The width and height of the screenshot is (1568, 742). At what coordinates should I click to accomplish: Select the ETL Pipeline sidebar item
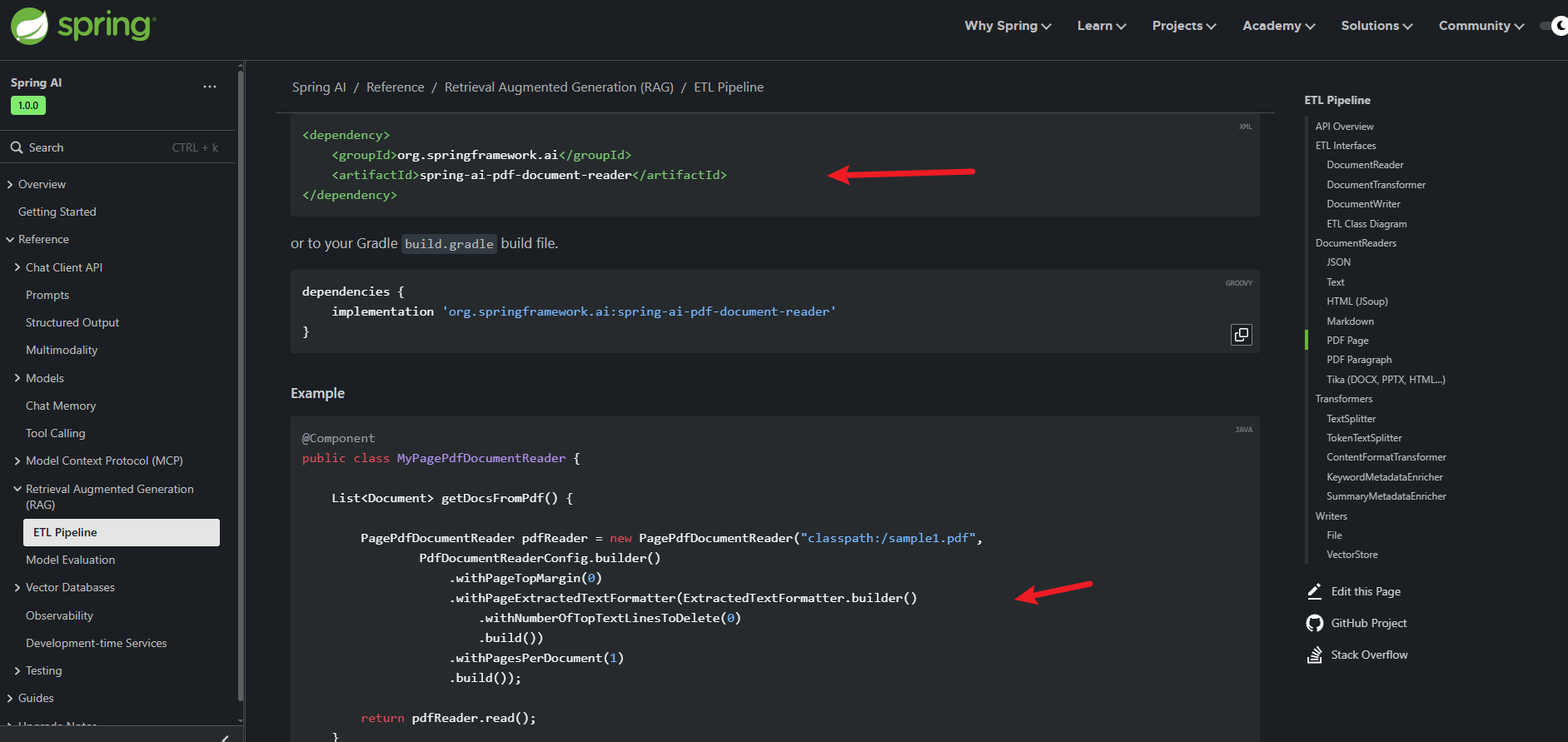click(x=122, y=532)
